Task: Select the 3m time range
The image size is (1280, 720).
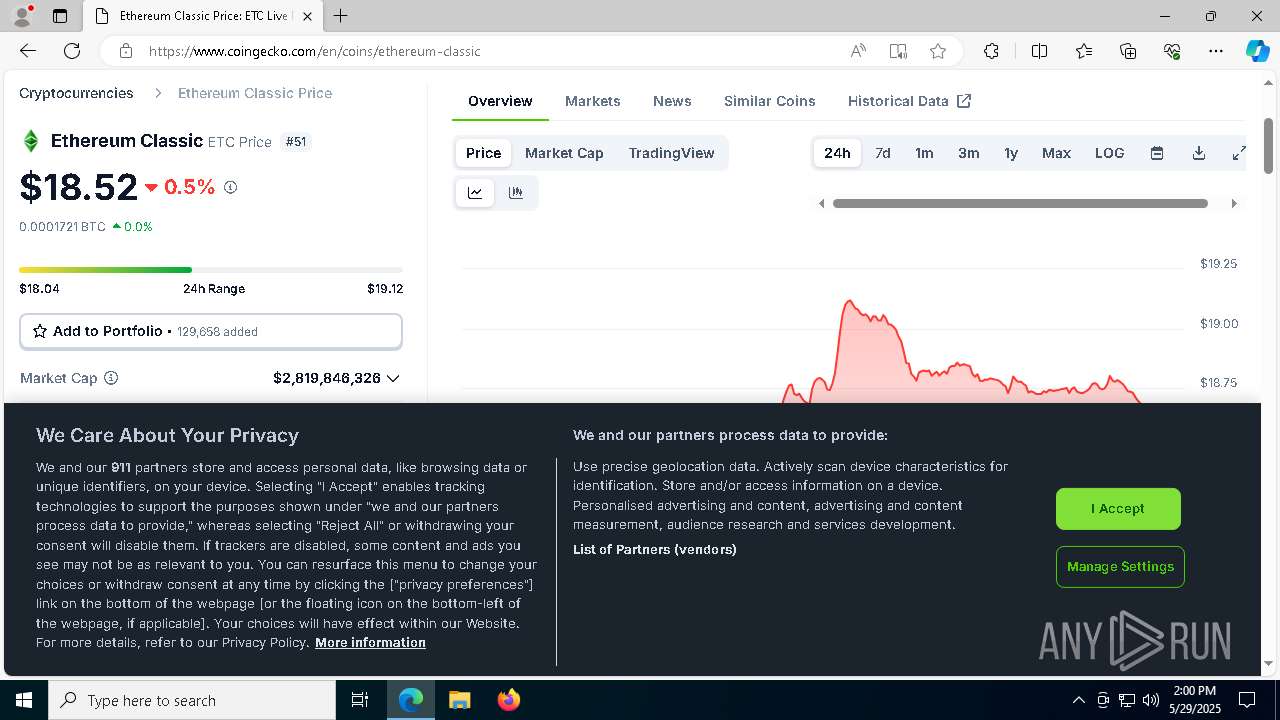Action: pos(969,153)
